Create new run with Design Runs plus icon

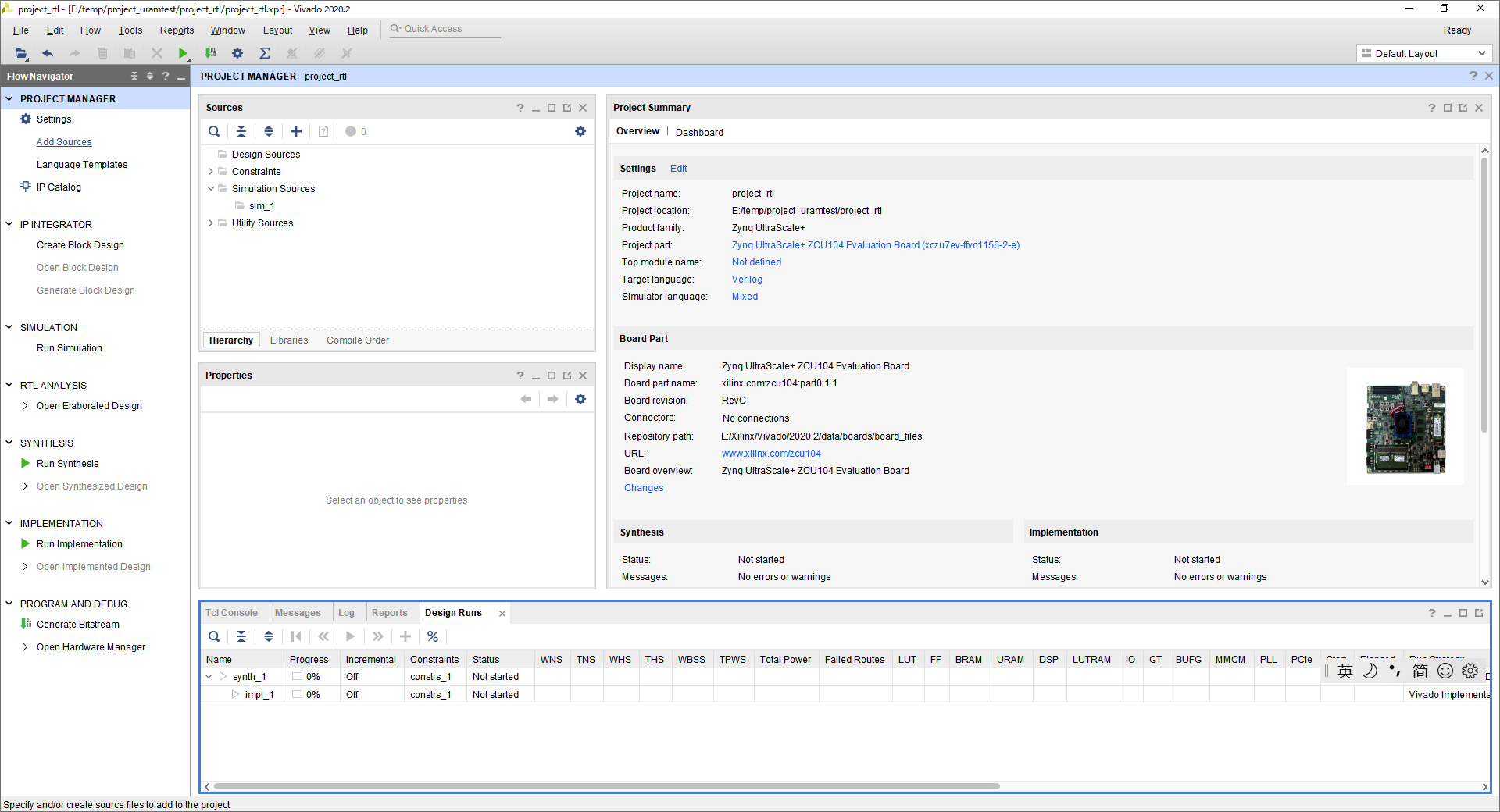(x=405, y=636)
